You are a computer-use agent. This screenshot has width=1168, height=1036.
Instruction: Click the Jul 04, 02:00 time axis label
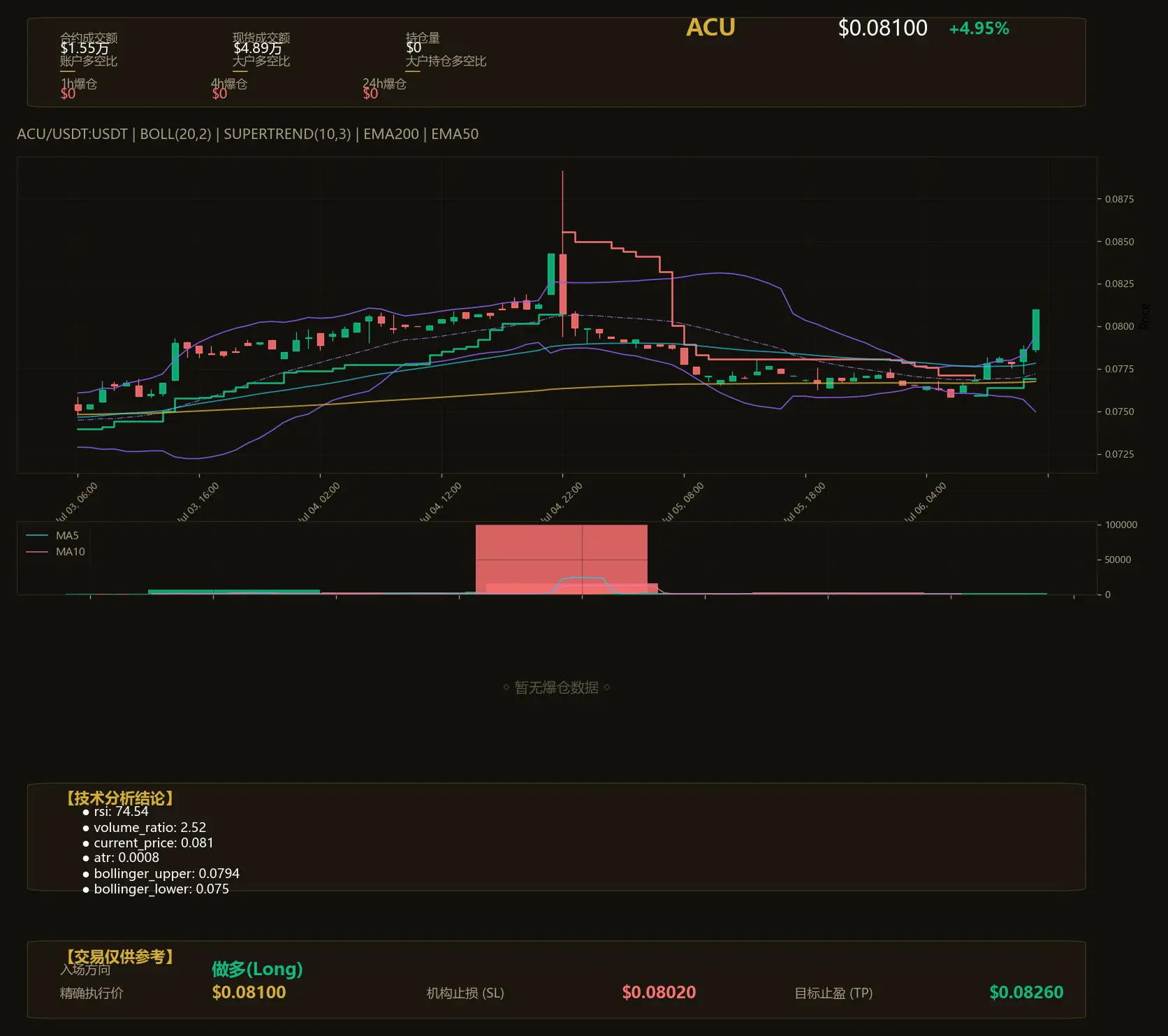click(x=319, y=502)
